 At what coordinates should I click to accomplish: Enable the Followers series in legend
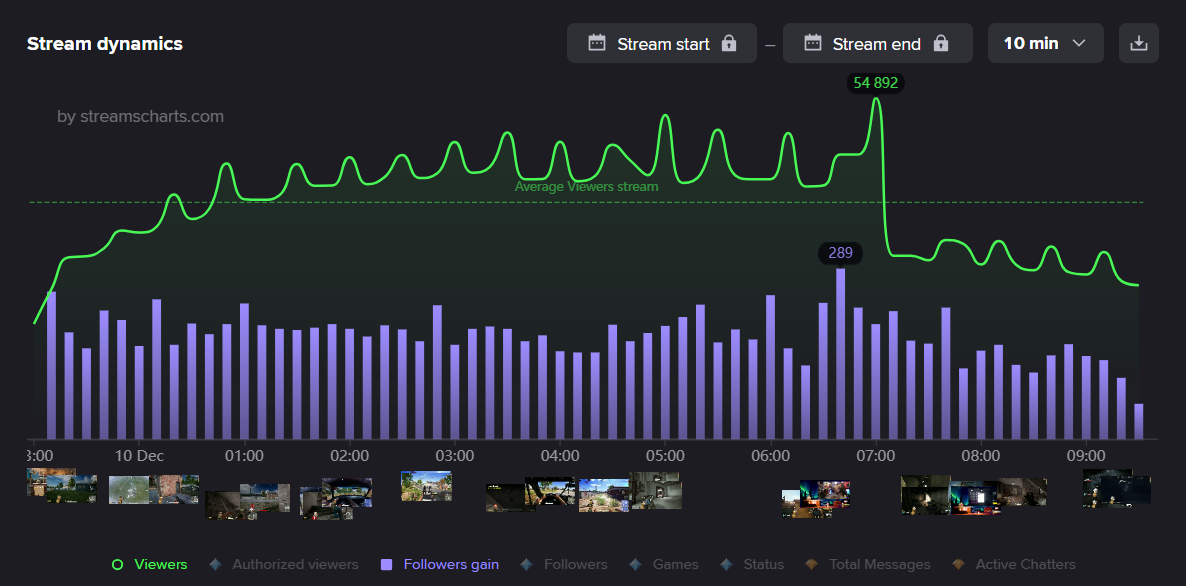[564, 564]
